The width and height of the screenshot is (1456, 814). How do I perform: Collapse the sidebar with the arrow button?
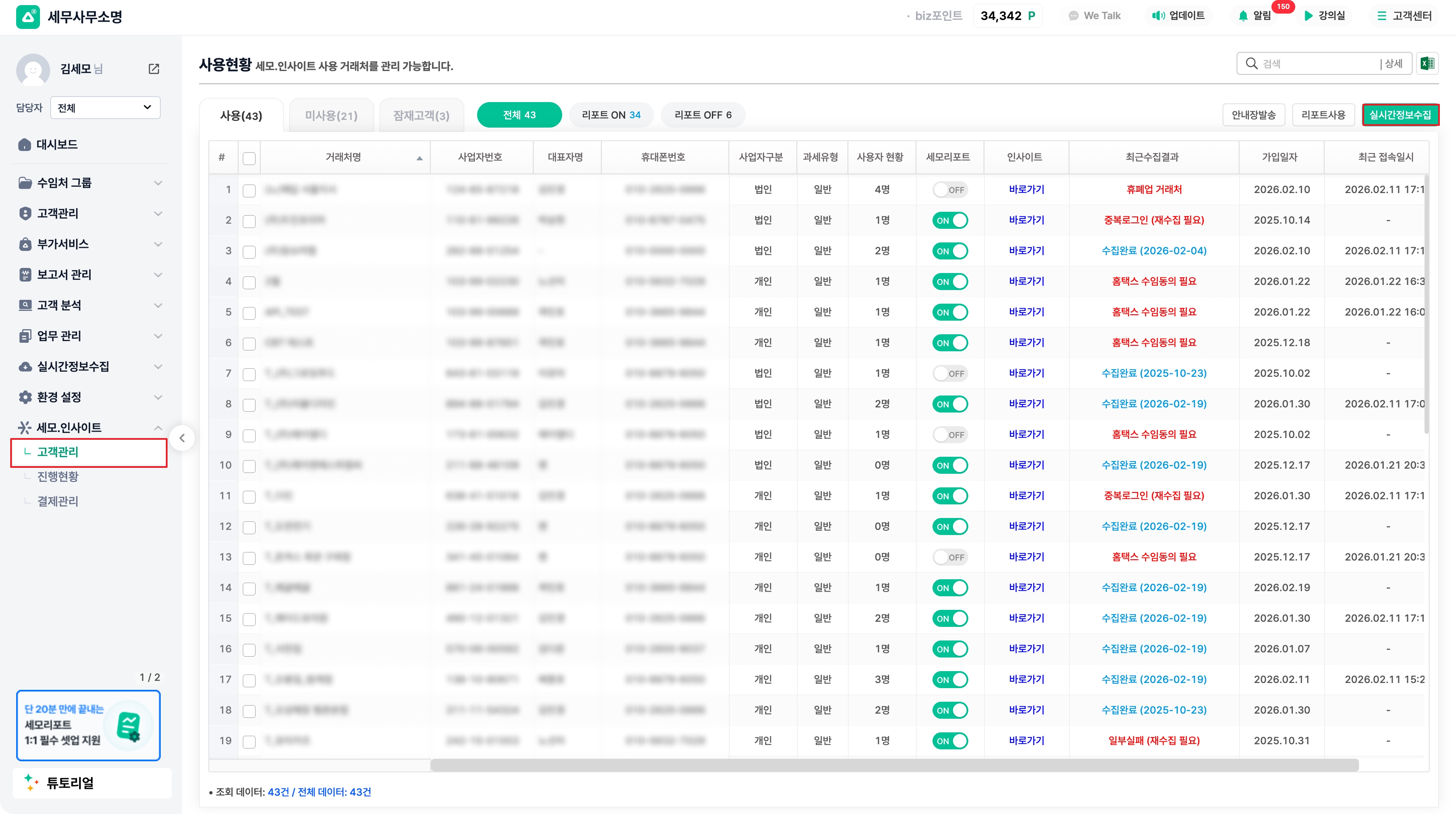pos(182,438)
